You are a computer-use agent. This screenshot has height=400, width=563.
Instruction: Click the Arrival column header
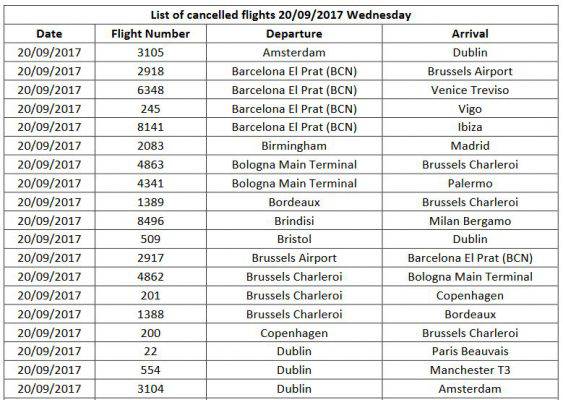point(470,34)
